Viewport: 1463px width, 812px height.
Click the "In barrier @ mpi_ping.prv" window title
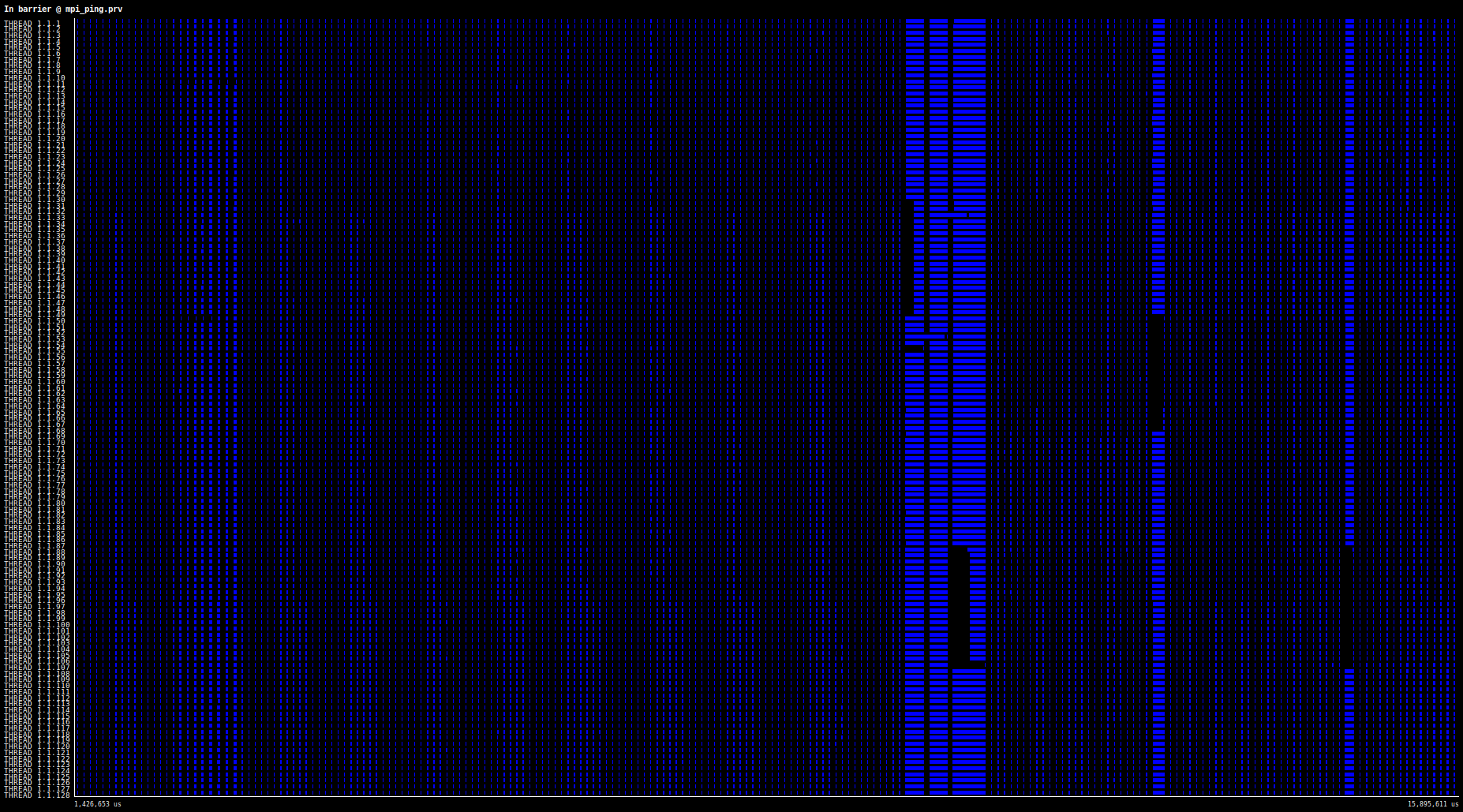tap(63, 9)
